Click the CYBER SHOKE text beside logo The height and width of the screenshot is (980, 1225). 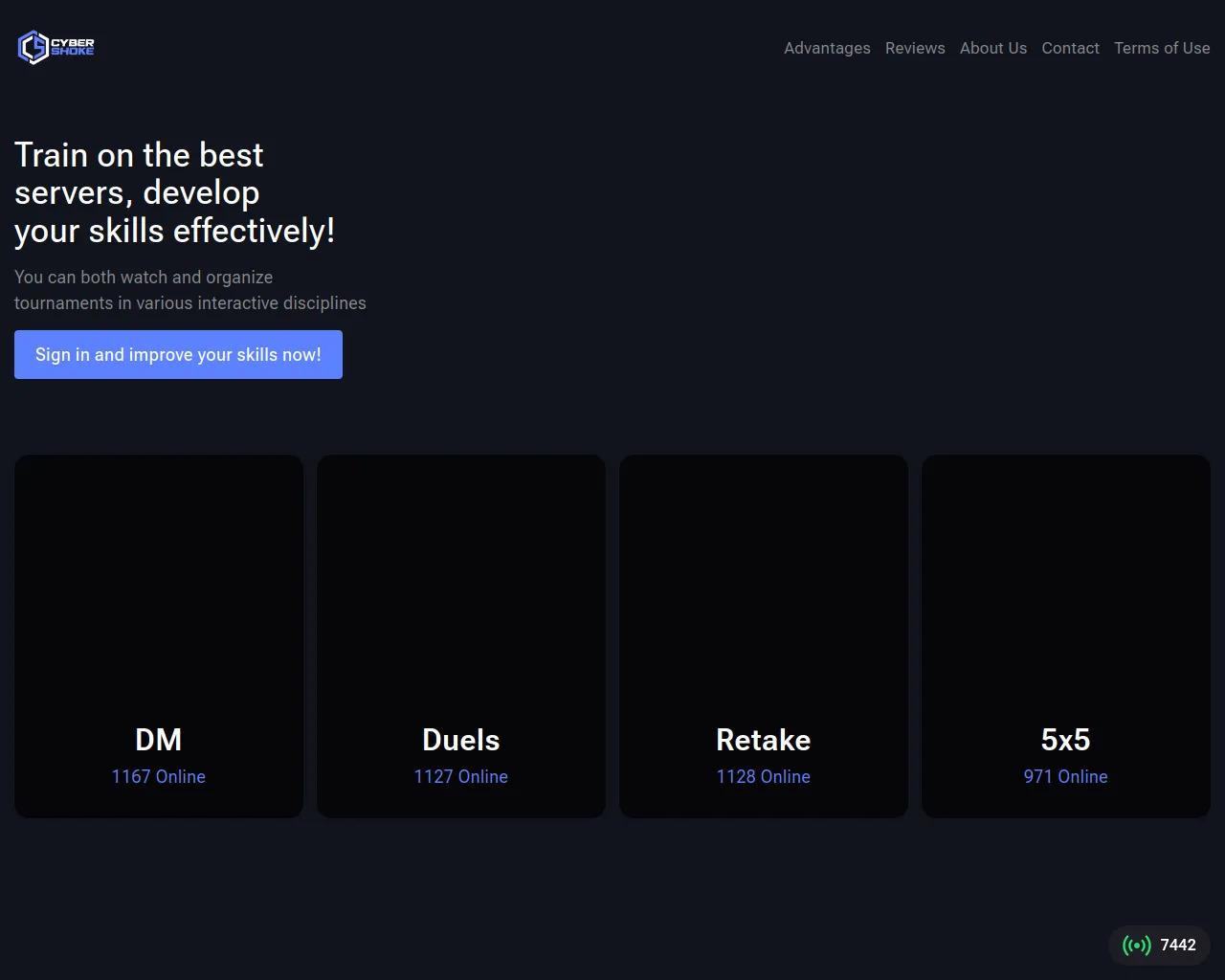click(73, 47)
